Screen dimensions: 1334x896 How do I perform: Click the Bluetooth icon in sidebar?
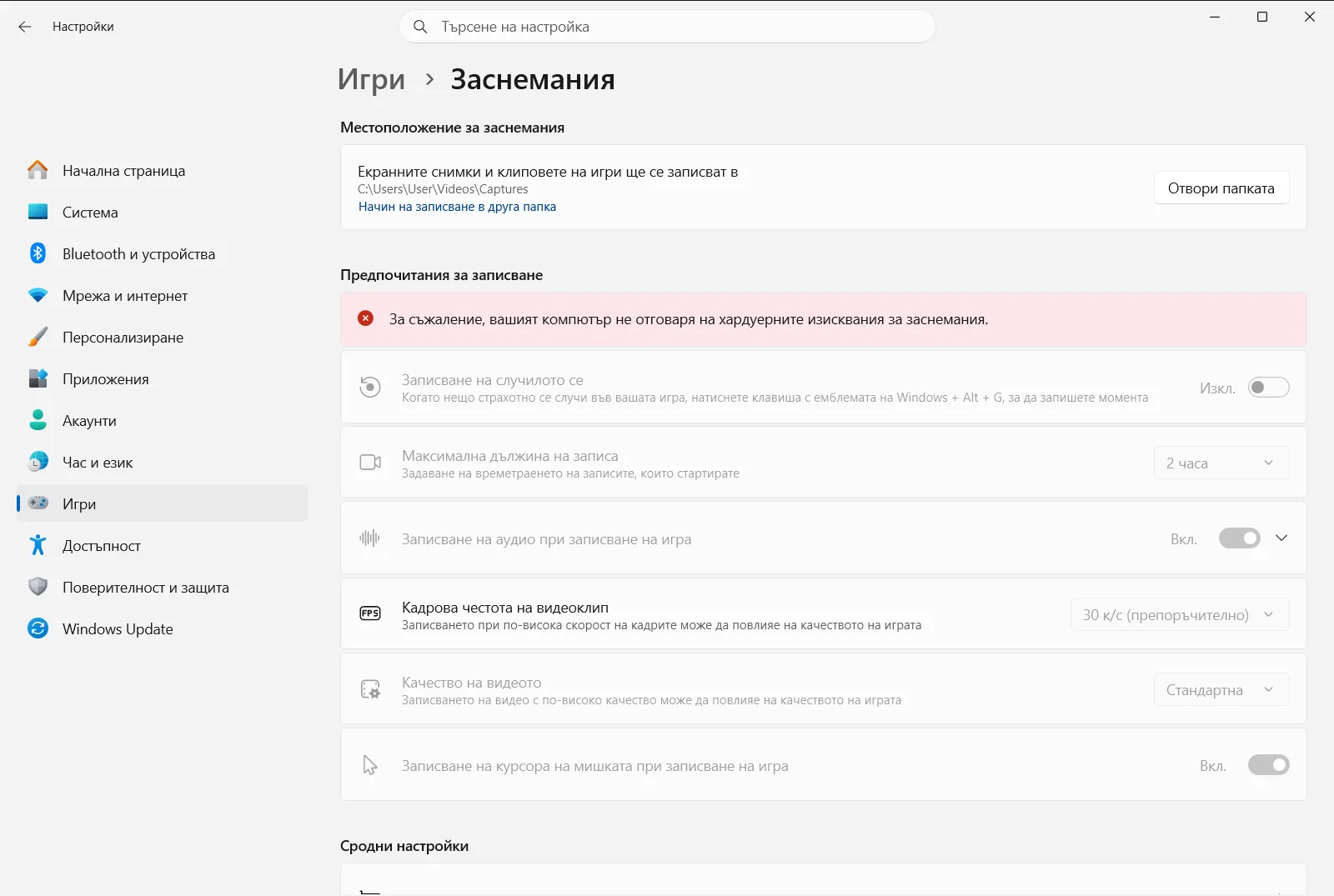coord(38,253)
